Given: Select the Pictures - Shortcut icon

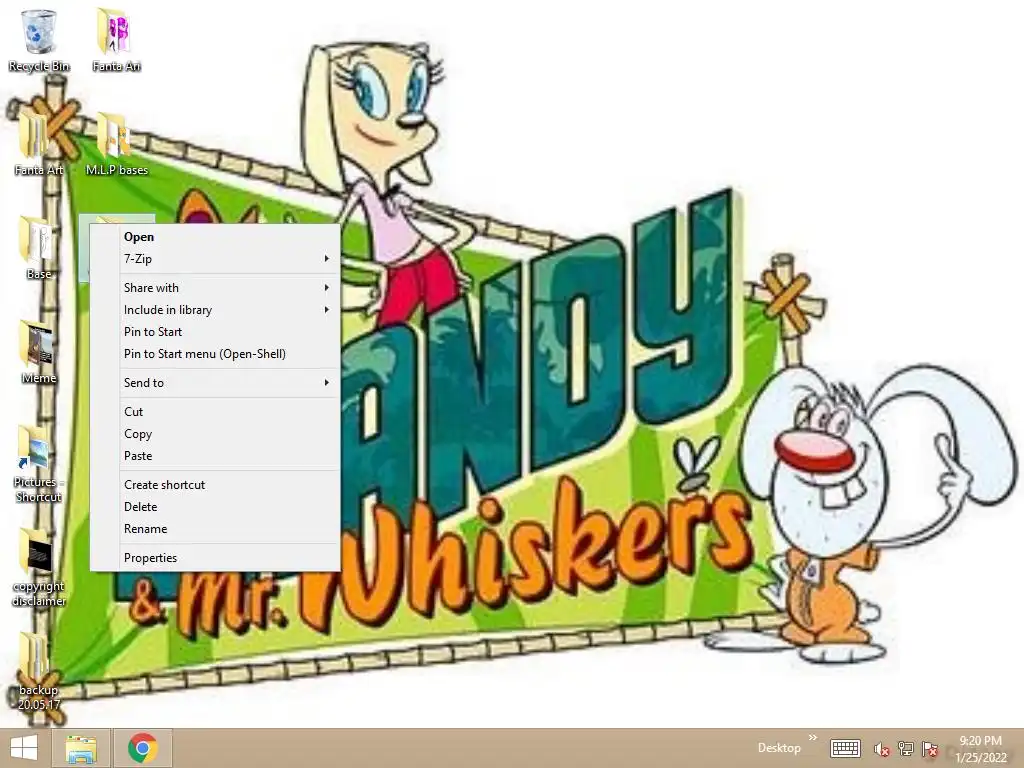Looking at the screenshot, I should [39, 464].
